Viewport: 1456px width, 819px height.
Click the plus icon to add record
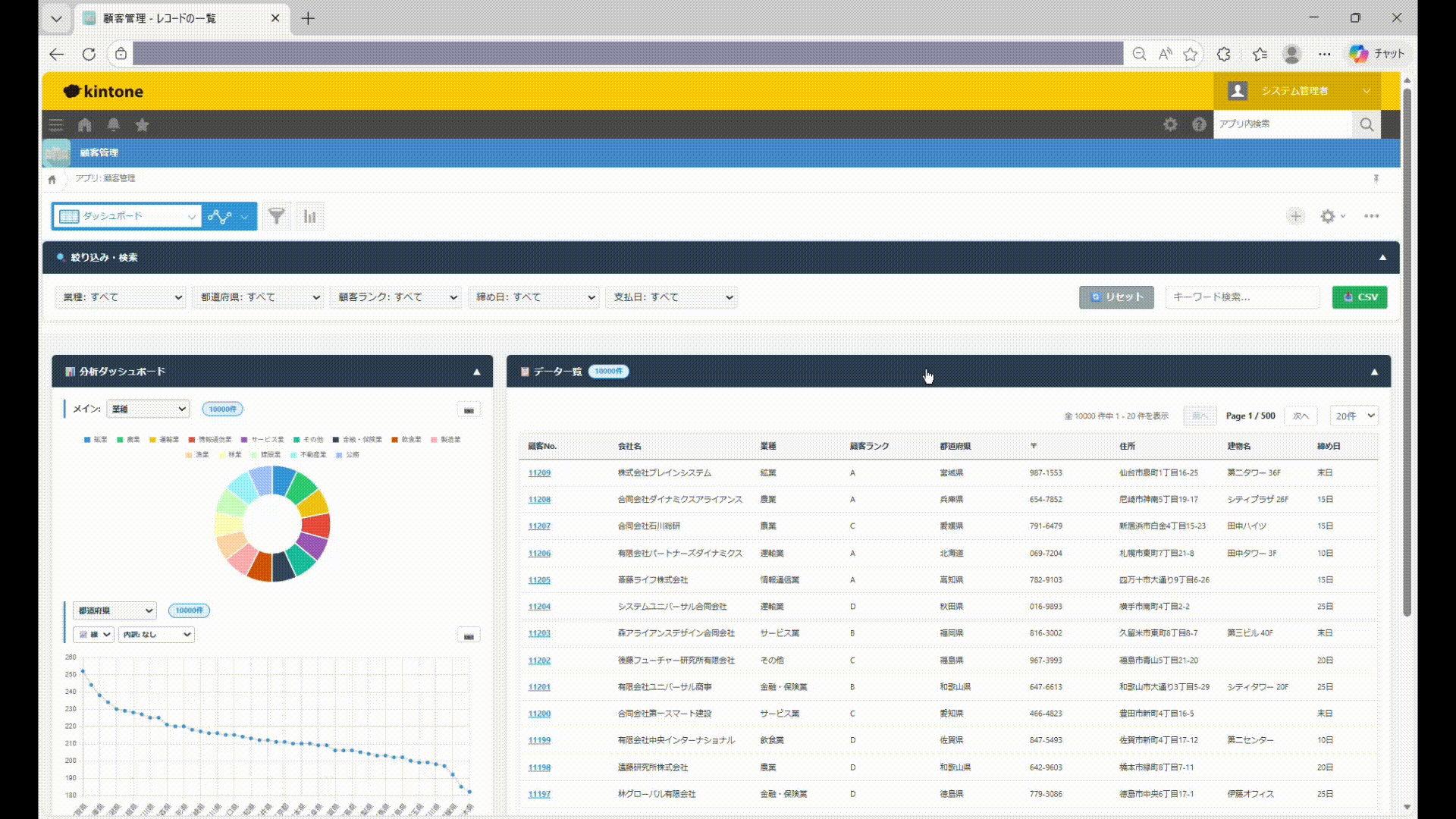1295,216
